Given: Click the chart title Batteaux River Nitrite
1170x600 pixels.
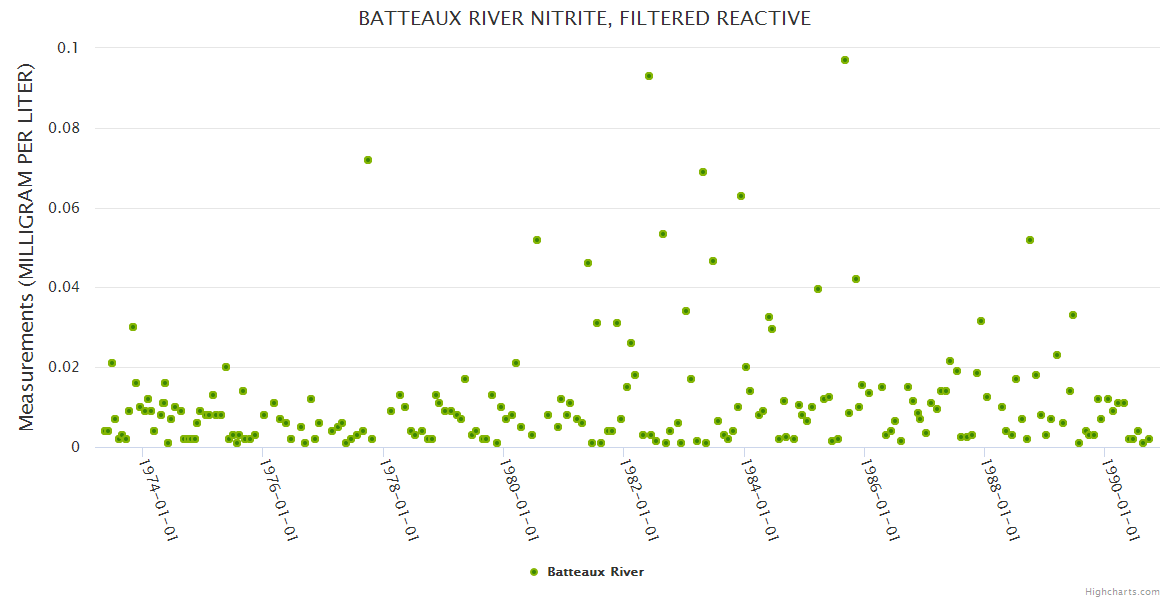Looking at the screenshot, I should [585, 19].
